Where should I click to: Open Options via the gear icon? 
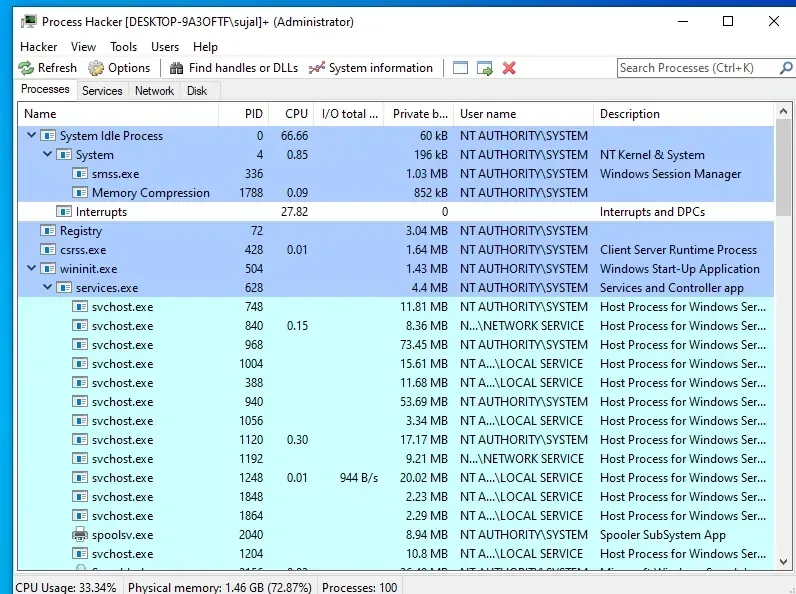96,68
